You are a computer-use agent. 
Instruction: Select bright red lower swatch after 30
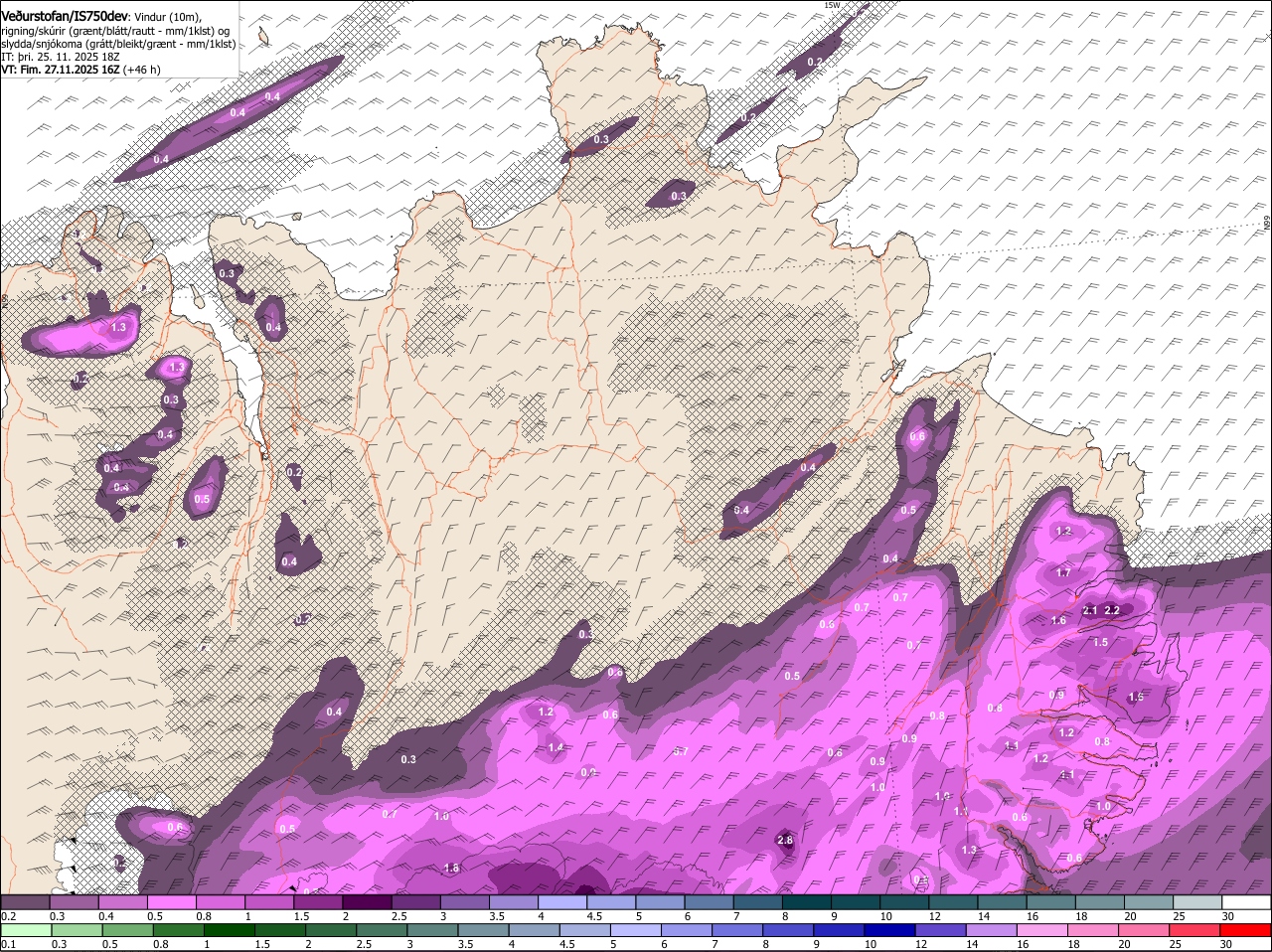click(1246, 930)
